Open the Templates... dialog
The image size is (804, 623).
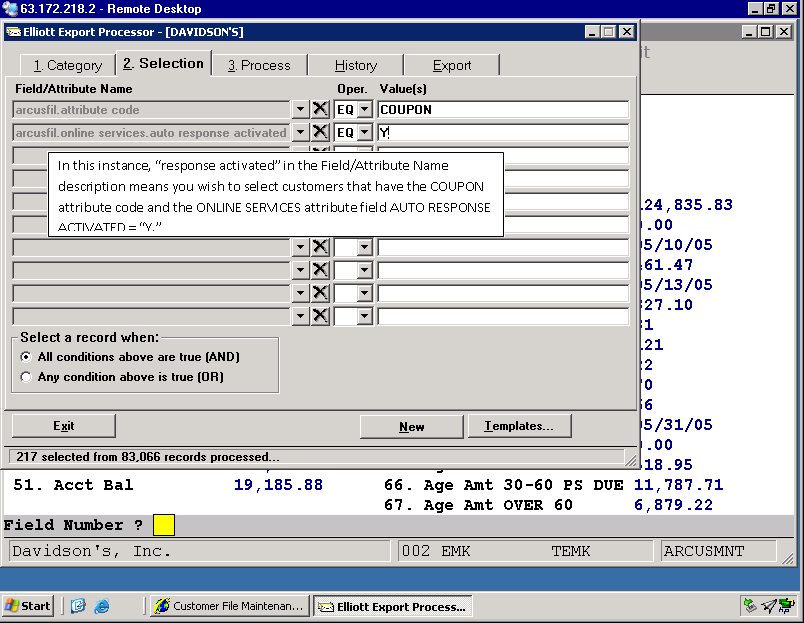518,426
